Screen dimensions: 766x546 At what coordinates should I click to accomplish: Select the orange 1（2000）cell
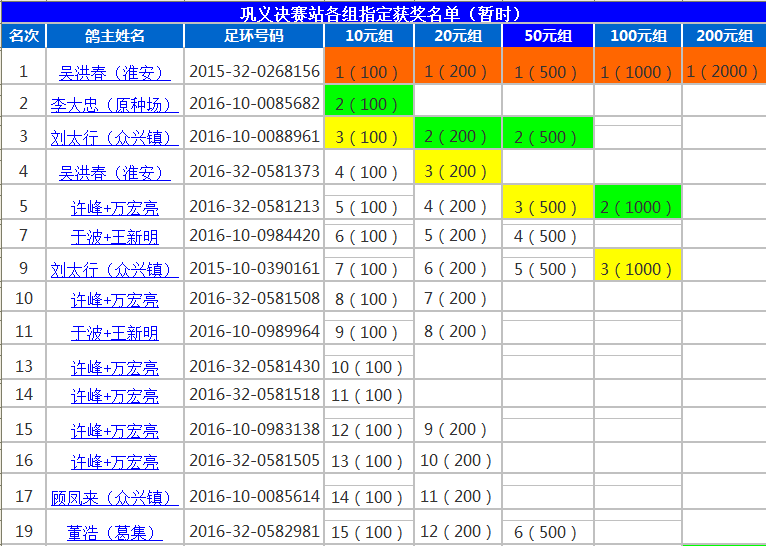724,71
